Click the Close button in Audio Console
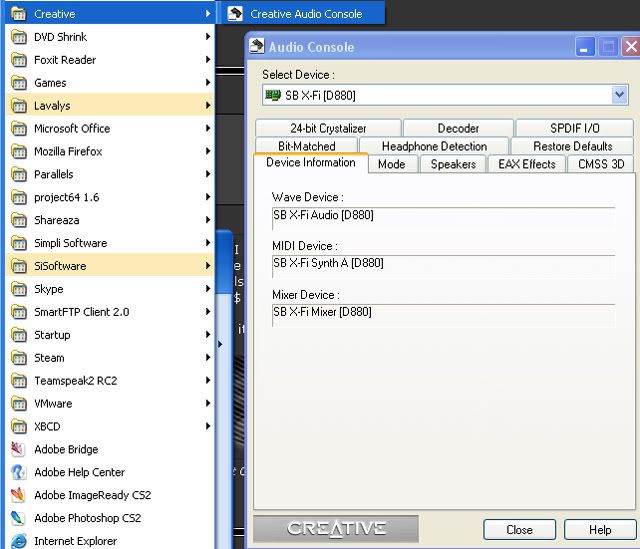640x549 pixels. point(520,529)
